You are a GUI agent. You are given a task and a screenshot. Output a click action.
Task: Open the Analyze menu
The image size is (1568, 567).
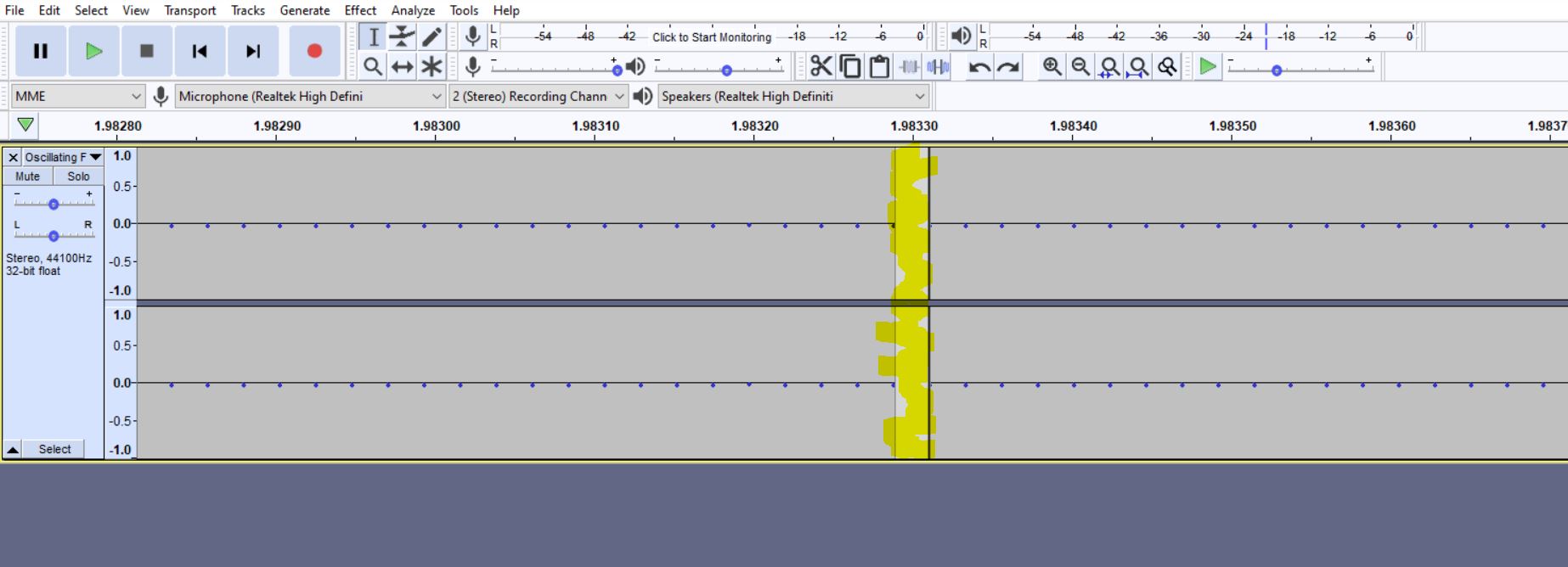pos(413,10)
